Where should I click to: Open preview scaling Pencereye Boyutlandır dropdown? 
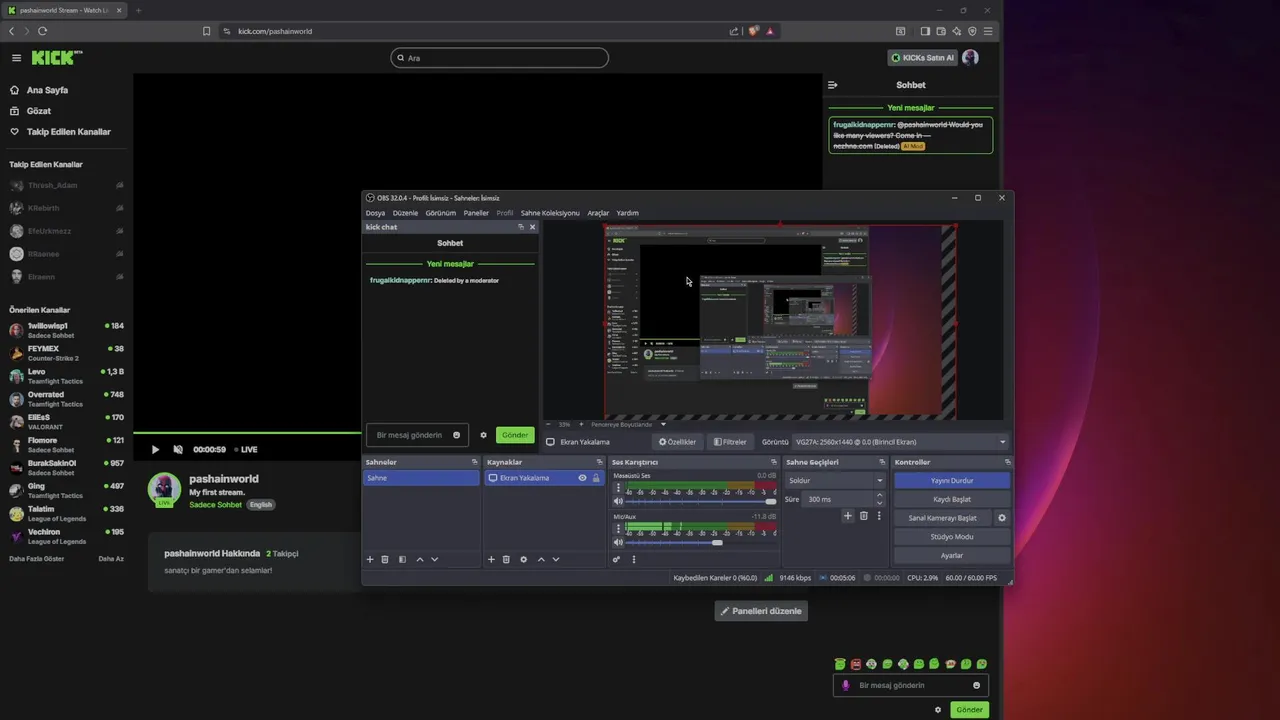point(628,424)
